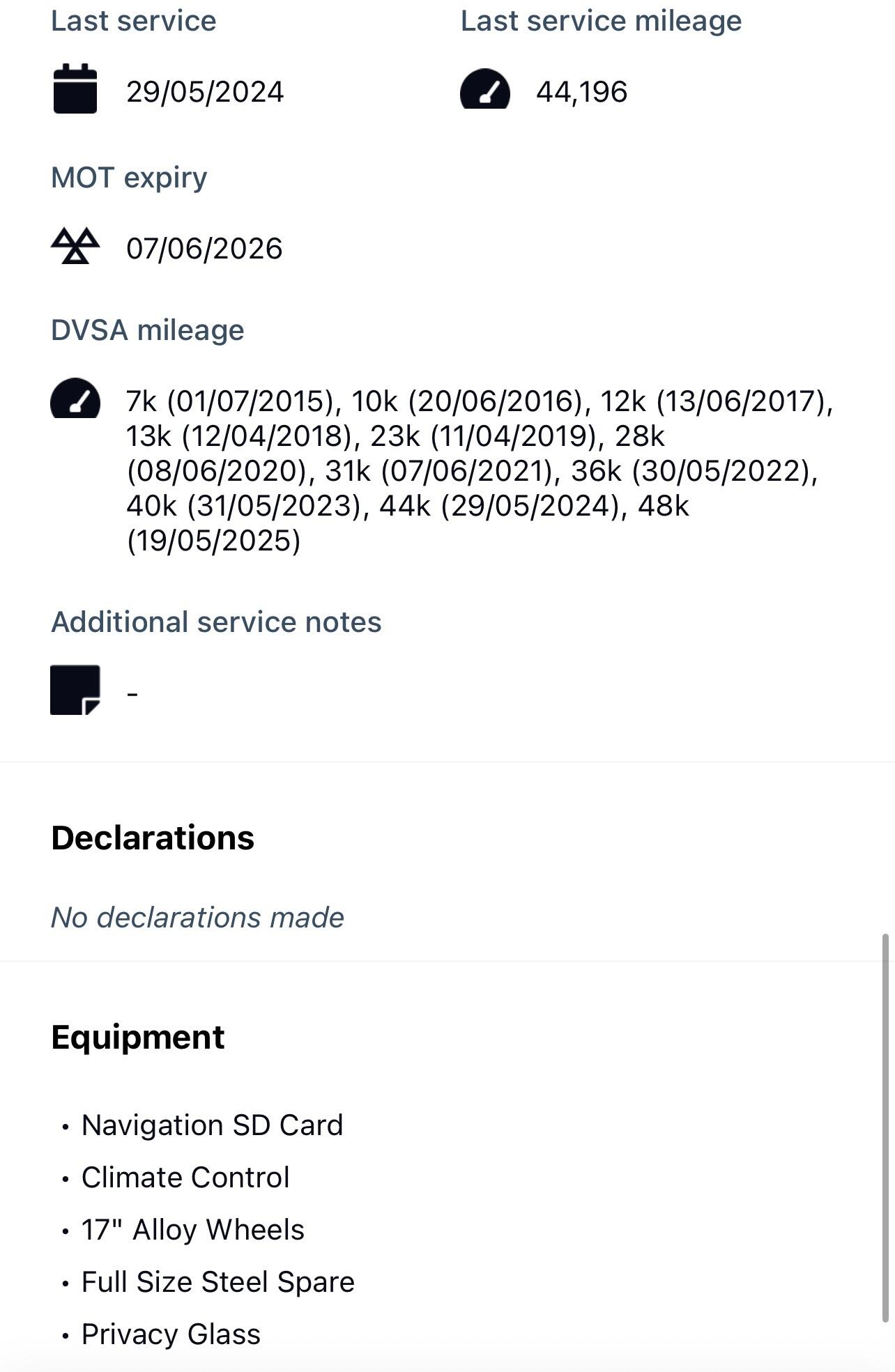Click the 'Last service mileage' label
Viewport: 895px width, 1372px height.
click(601, 21)
